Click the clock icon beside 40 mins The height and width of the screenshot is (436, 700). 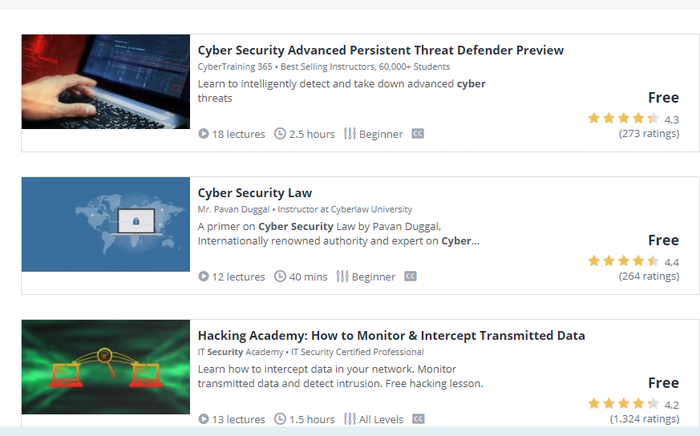pos(280,277)
